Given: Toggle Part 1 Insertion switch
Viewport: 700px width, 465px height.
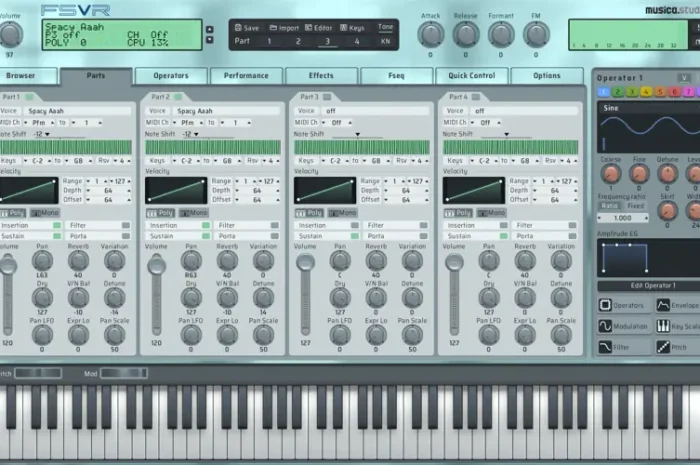Looking at the screenshot, I should pos(57,225).
